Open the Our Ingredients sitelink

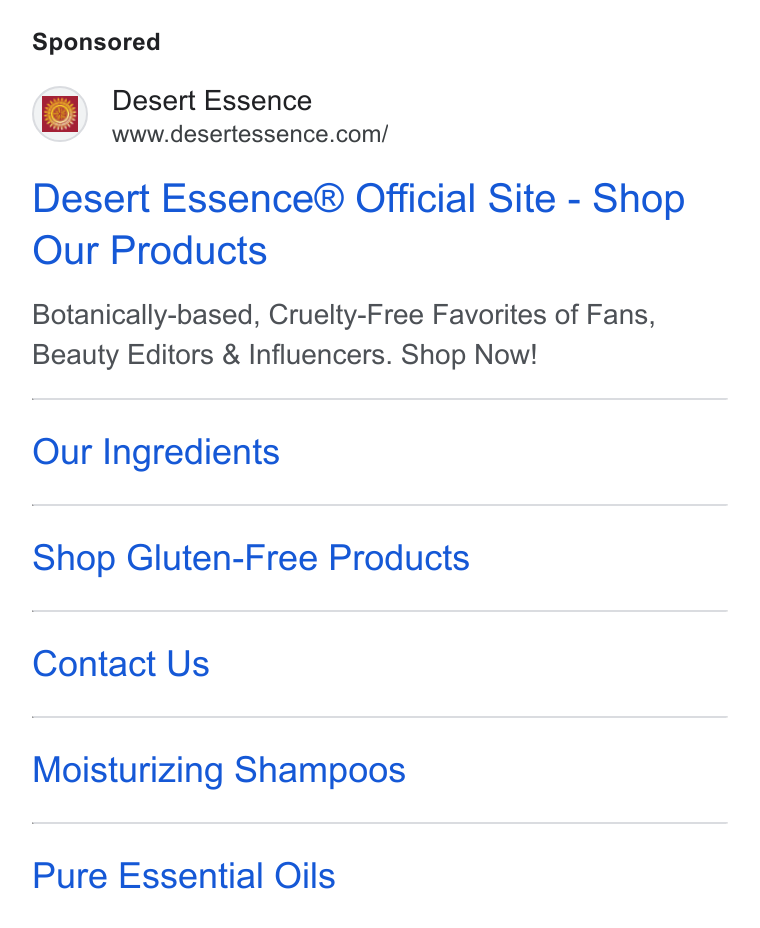(156, 452)
